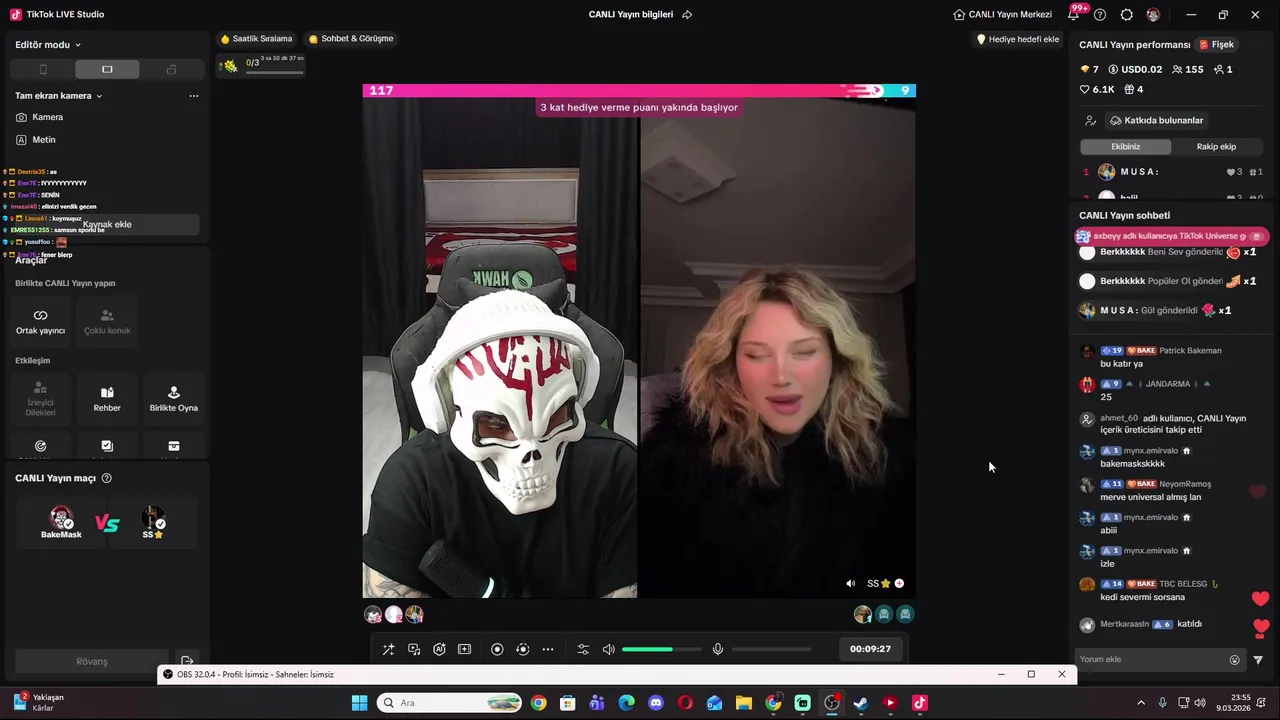
Task: Open İzleyici Dilekleri tool
Action: point(40,399)
